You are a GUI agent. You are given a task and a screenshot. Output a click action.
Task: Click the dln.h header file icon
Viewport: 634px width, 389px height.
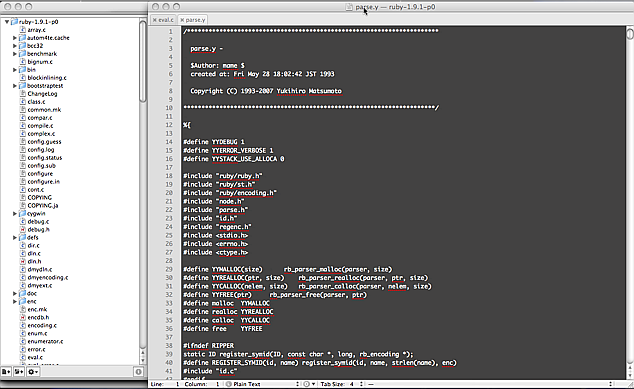23,261
